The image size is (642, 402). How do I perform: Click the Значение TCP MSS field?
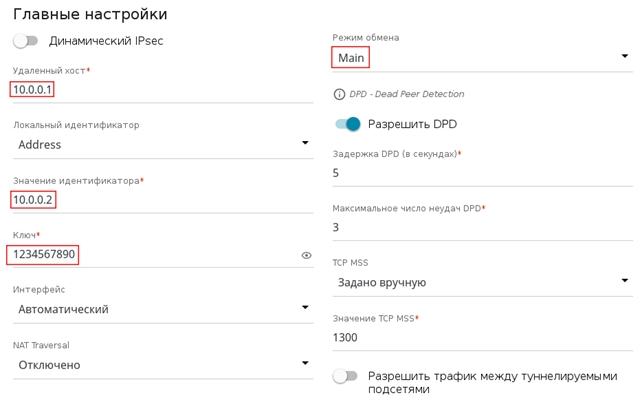click(480, 338)
